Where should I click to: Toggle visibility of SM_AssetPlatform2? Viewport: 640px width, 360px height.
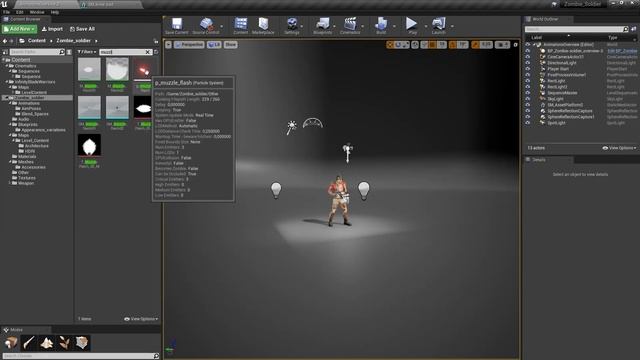click(527, 105)
